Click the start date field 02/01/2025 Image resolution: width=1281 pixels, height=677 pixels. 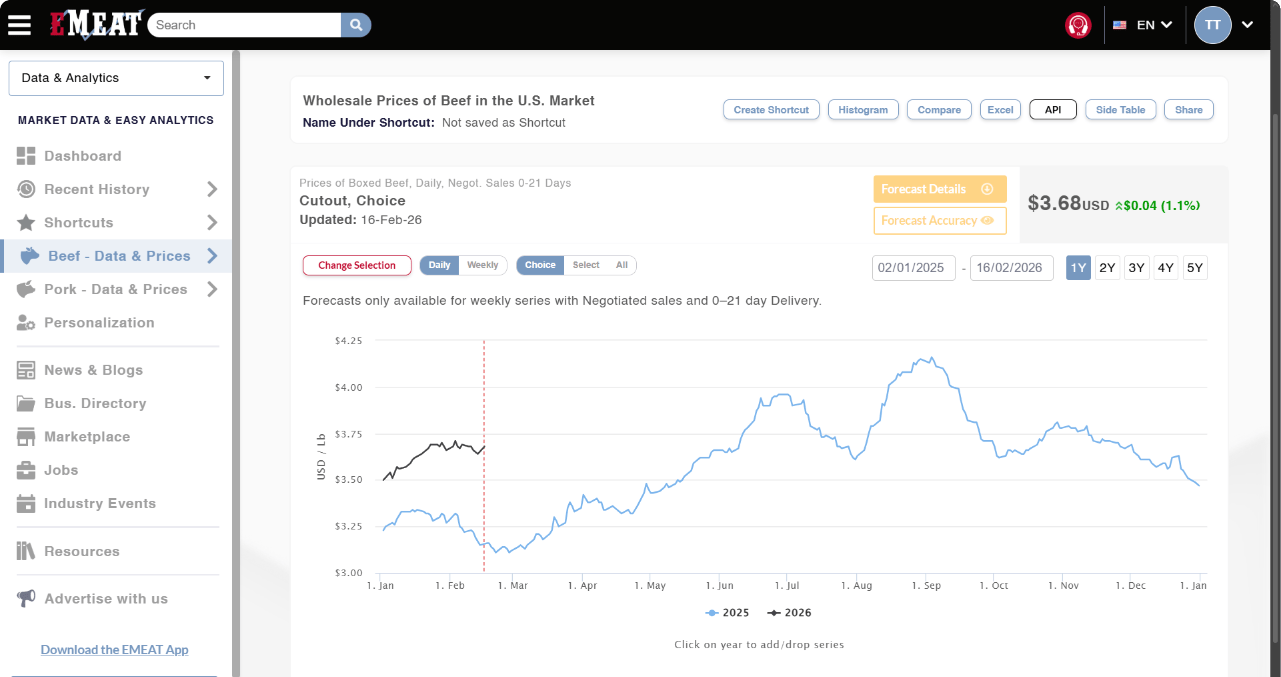(x=914, y=268)
